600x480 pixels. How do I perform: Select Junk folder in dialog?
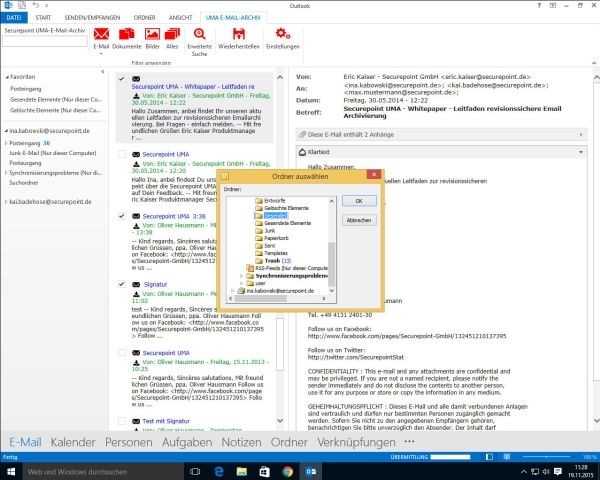[x=265, y=231]
